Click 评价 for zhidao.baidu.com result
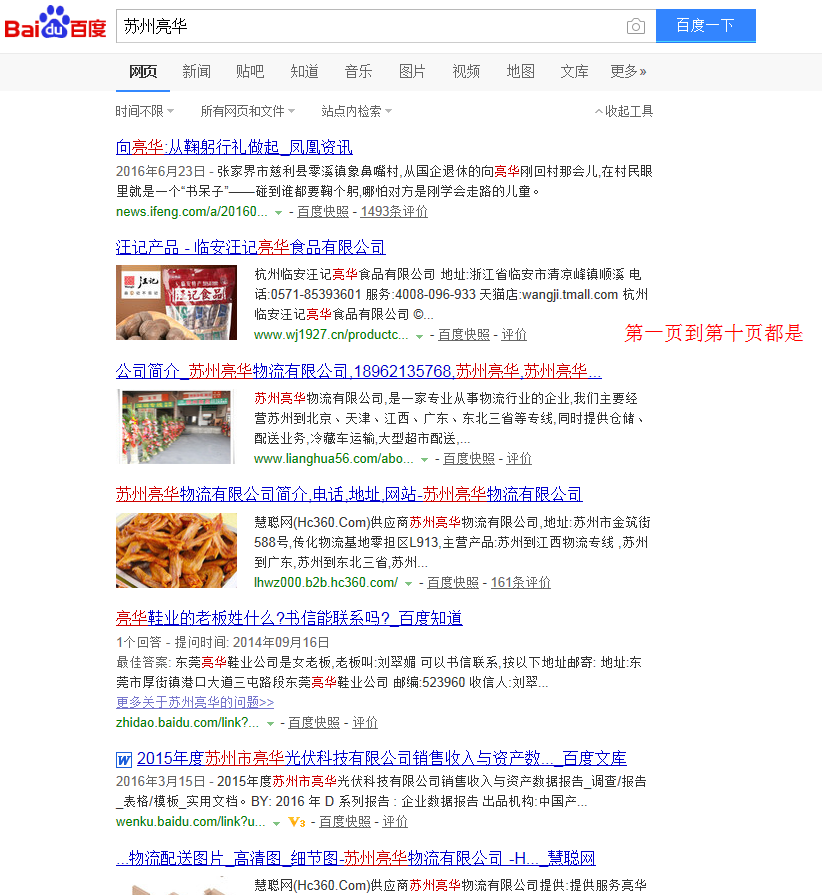Screen dimensions: 822x895 (365, 723)
